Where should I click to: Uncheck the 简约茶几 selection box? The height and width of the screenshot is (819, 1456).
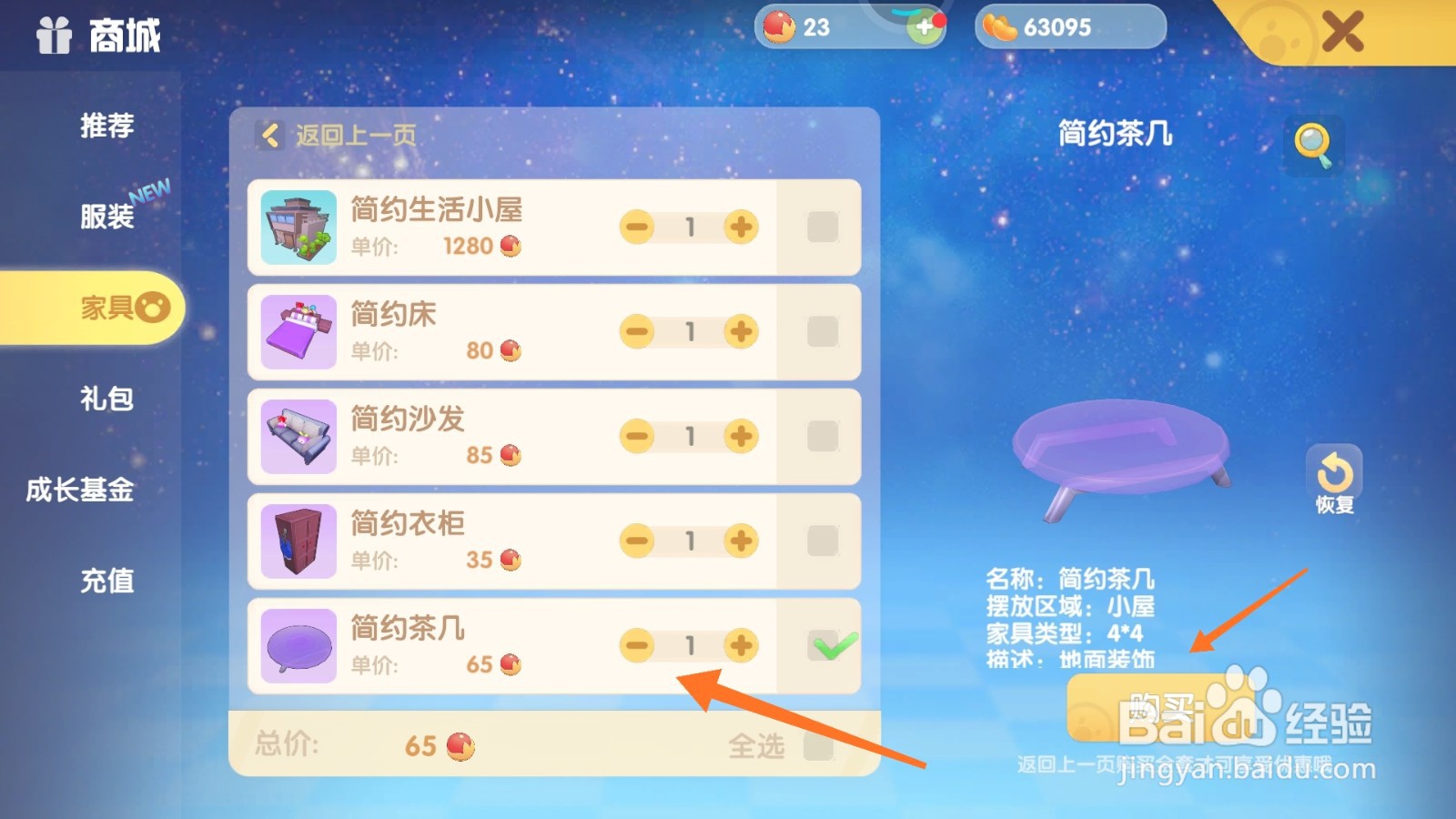824,646
